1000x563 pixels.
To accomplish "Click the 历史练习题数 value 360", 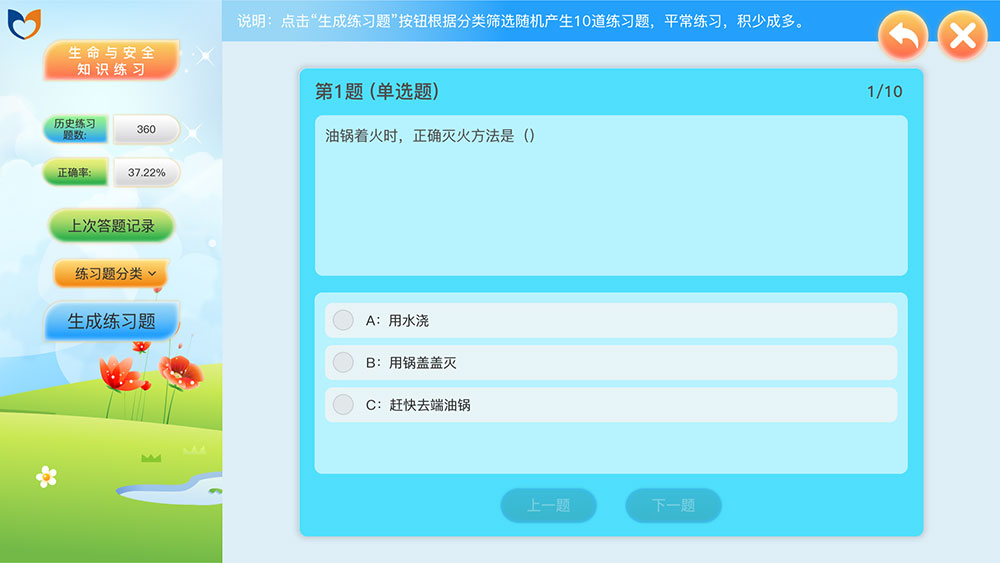I will pos(146,129).
